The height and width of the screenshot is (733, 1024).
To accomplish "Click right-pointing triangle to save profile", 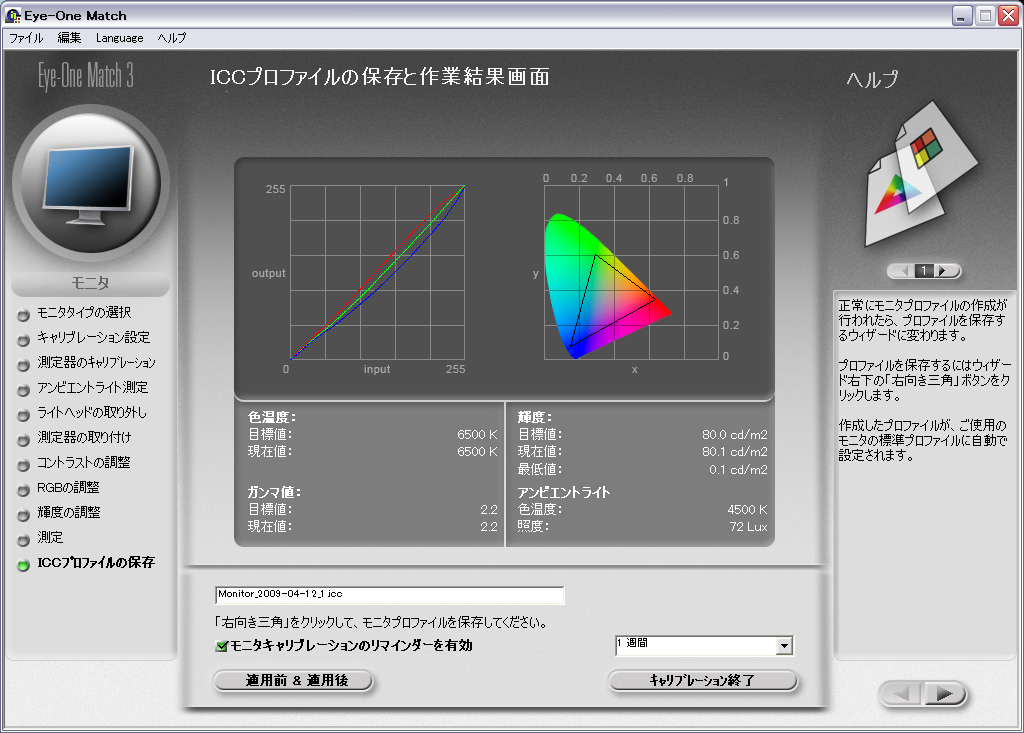I will coord(946,694).
